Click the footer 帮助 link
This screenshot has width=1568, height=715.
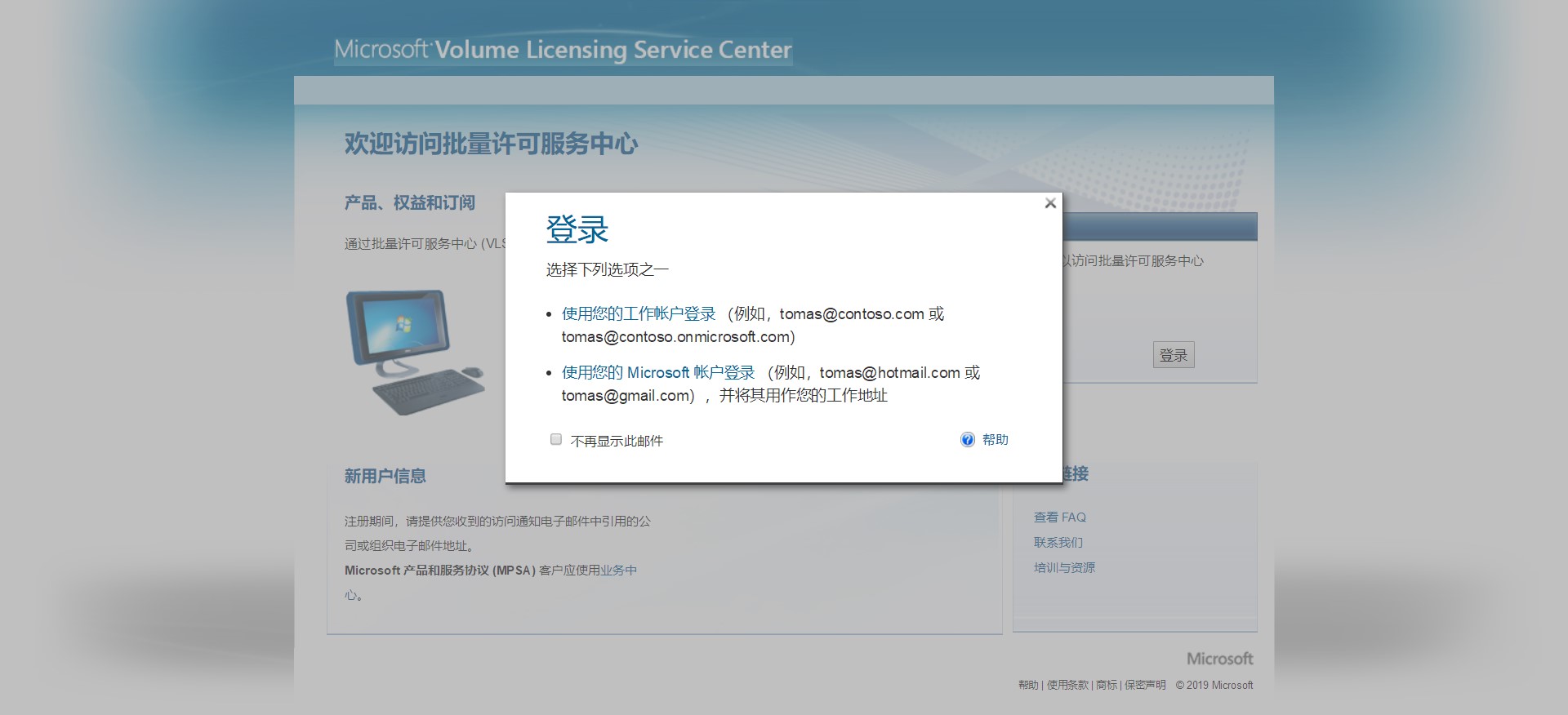click(x=1028, y=685)
